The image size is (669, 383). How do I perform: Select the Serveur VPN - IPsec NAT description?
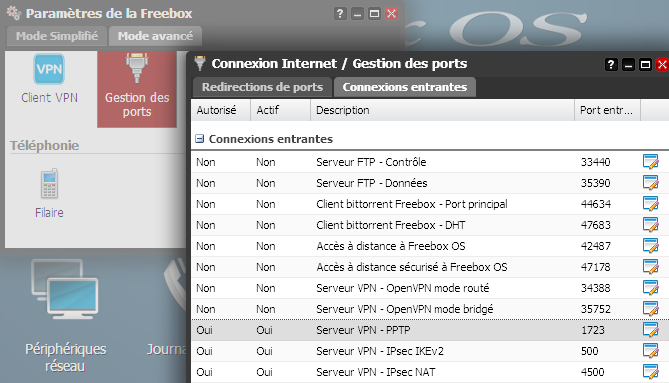375,372
